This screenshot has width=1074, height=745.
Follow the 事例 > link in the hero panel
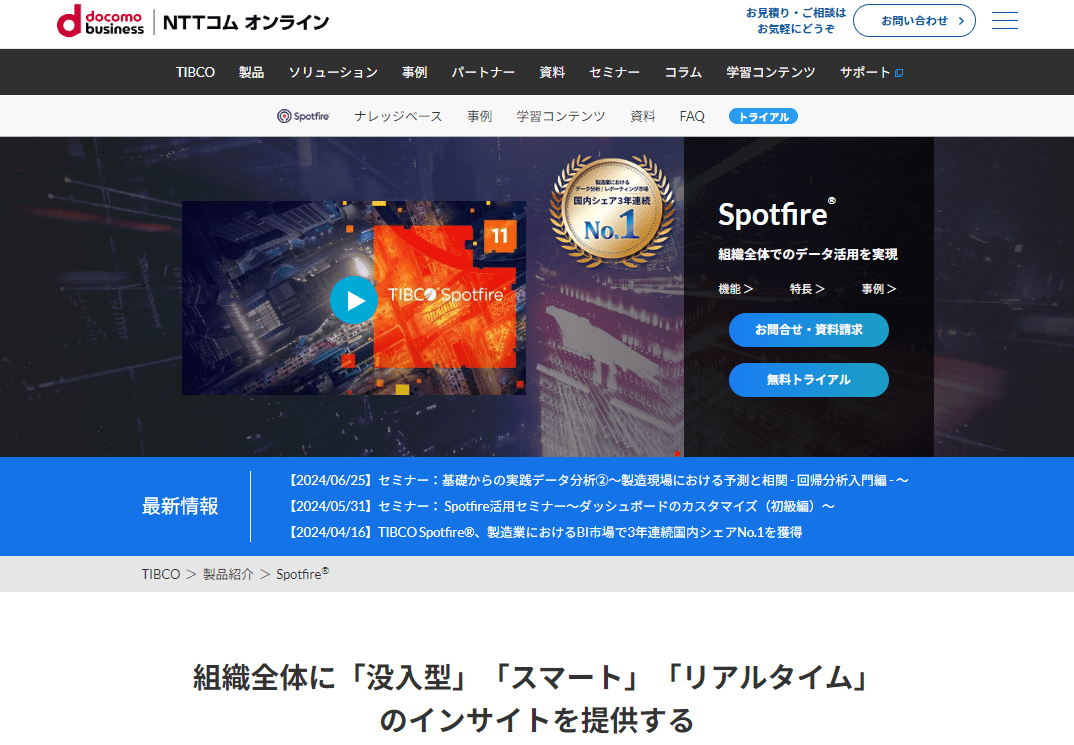[879, 289]
